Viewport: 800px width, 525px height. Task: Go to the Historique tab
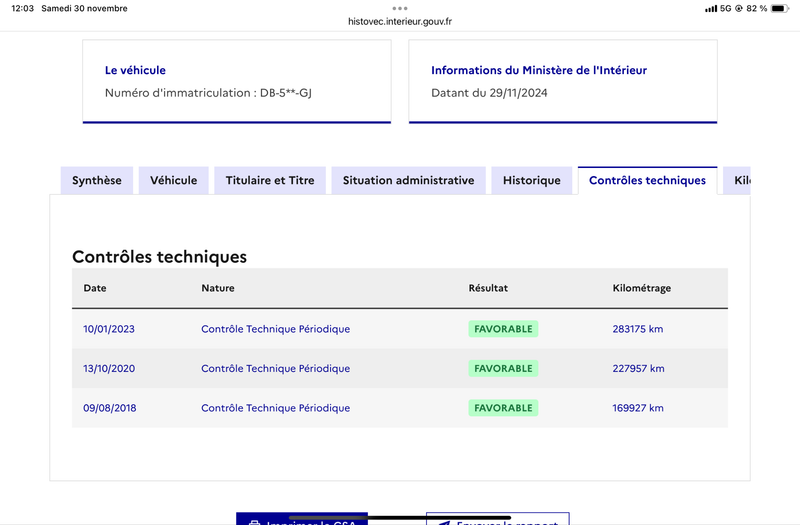[x=532, y=180]
